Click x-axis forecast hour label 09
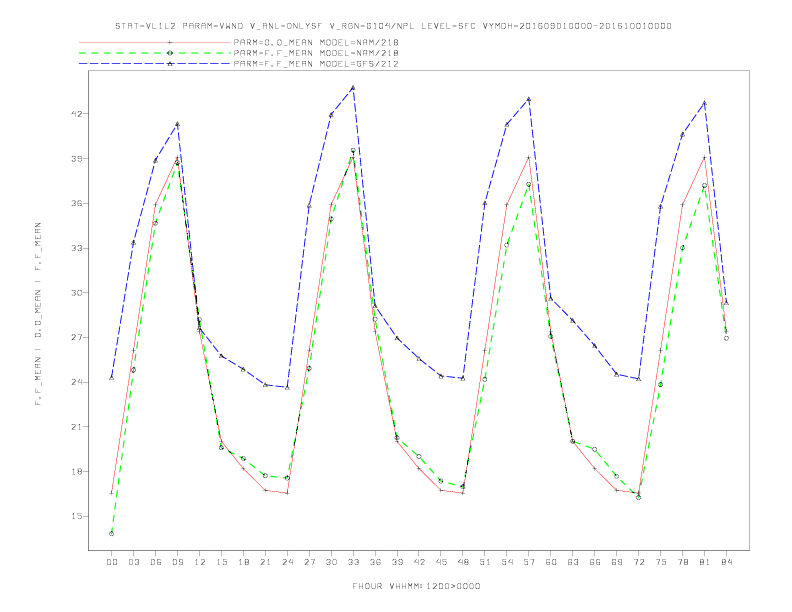Viewport: 792px width, 612px height. click(x=177, y=562)
